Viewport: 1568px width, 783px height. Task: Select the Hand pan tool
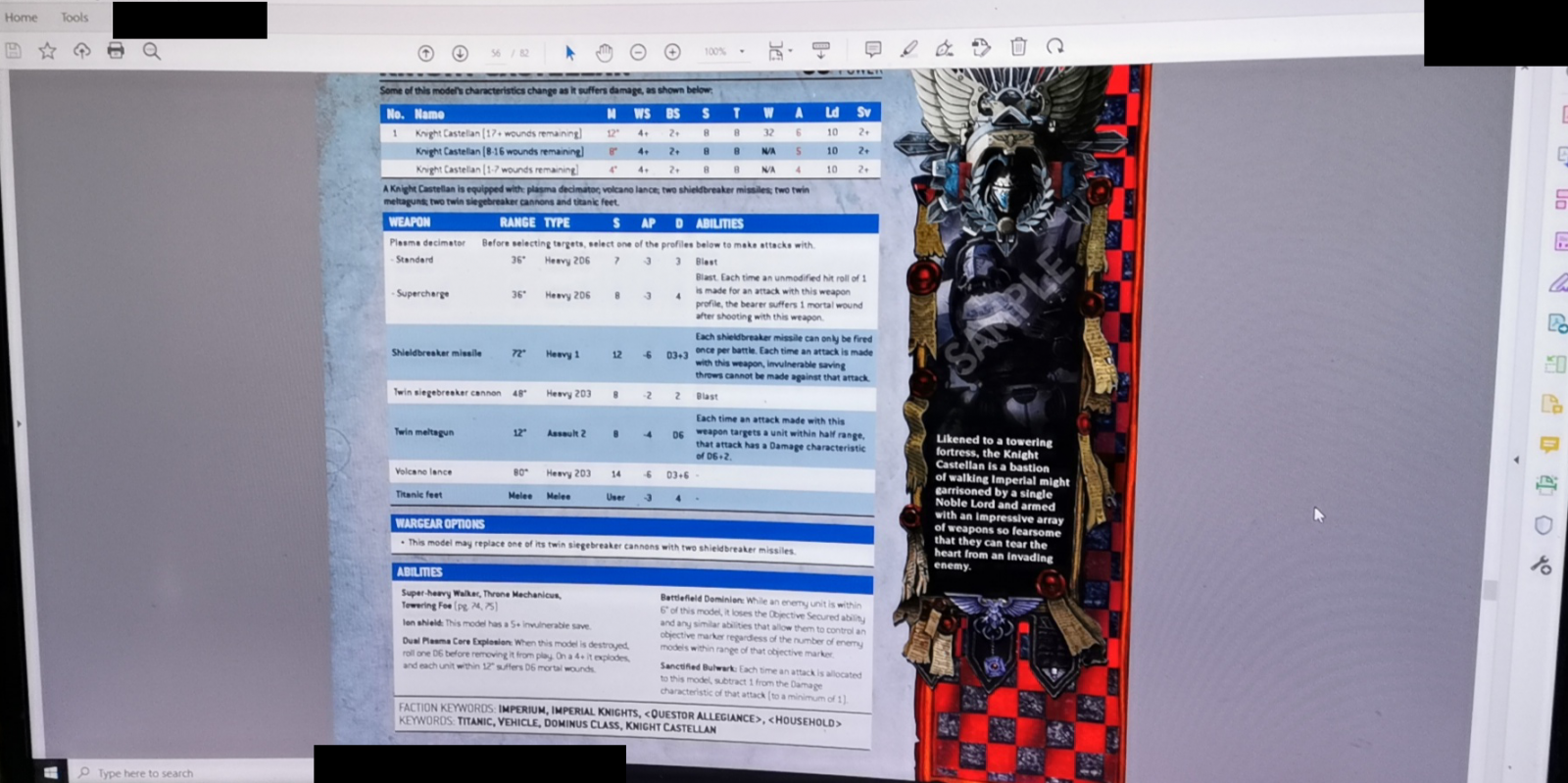point(604,52)
